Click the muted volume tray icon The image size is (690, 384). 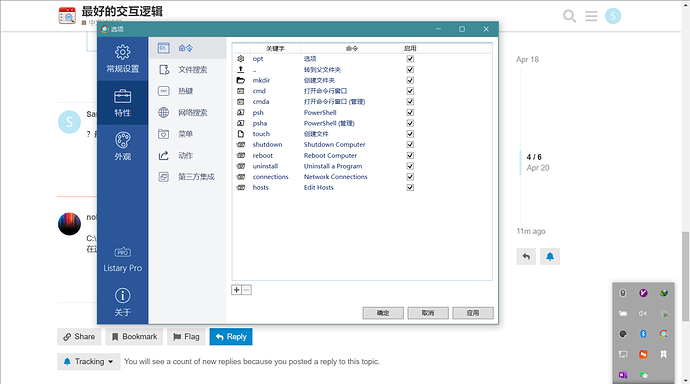click(x=643, y=314)
